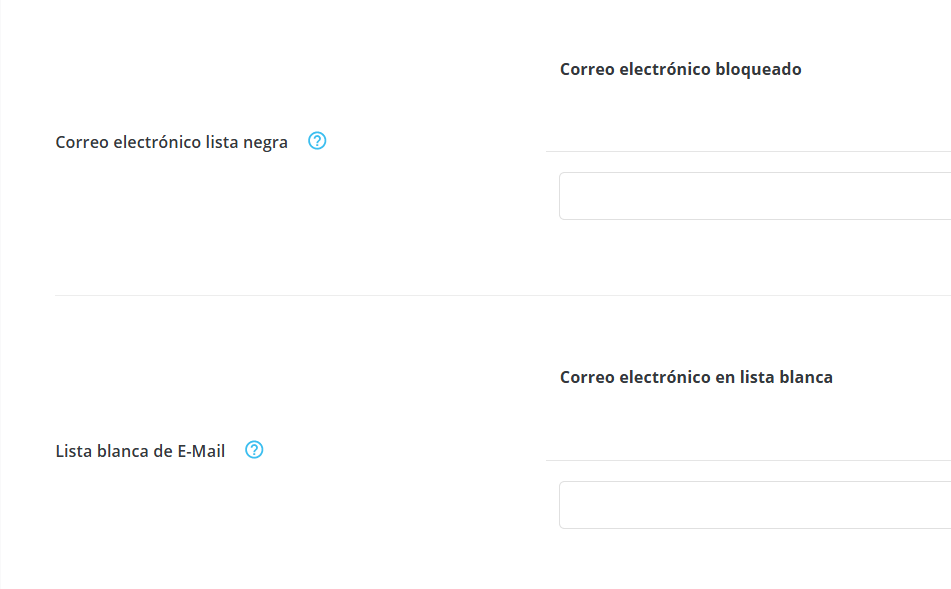This screenshot has width=951, height=589.
Task: Select the Lista blanca de E-Mail label
Action: [140, 451]
